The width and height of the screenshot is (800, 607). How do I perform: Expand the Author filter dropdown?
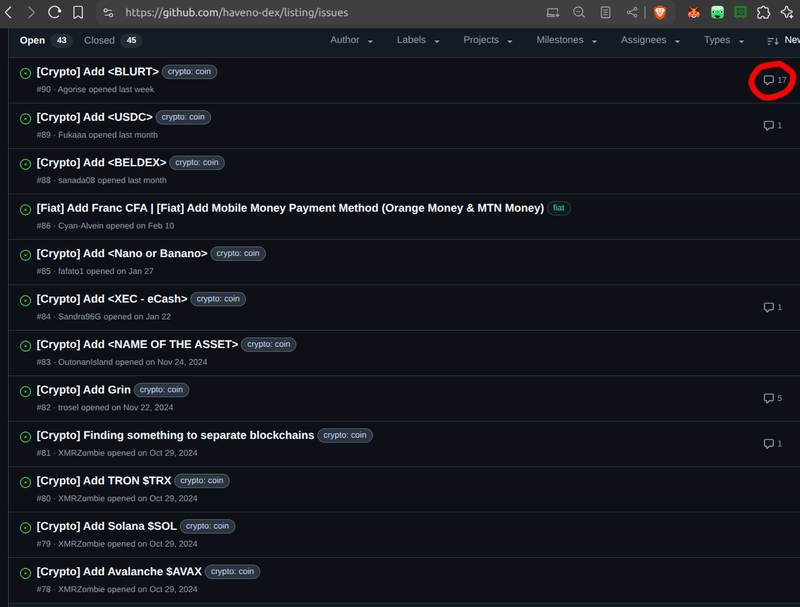pyautogui.click(x=351, y=40)
